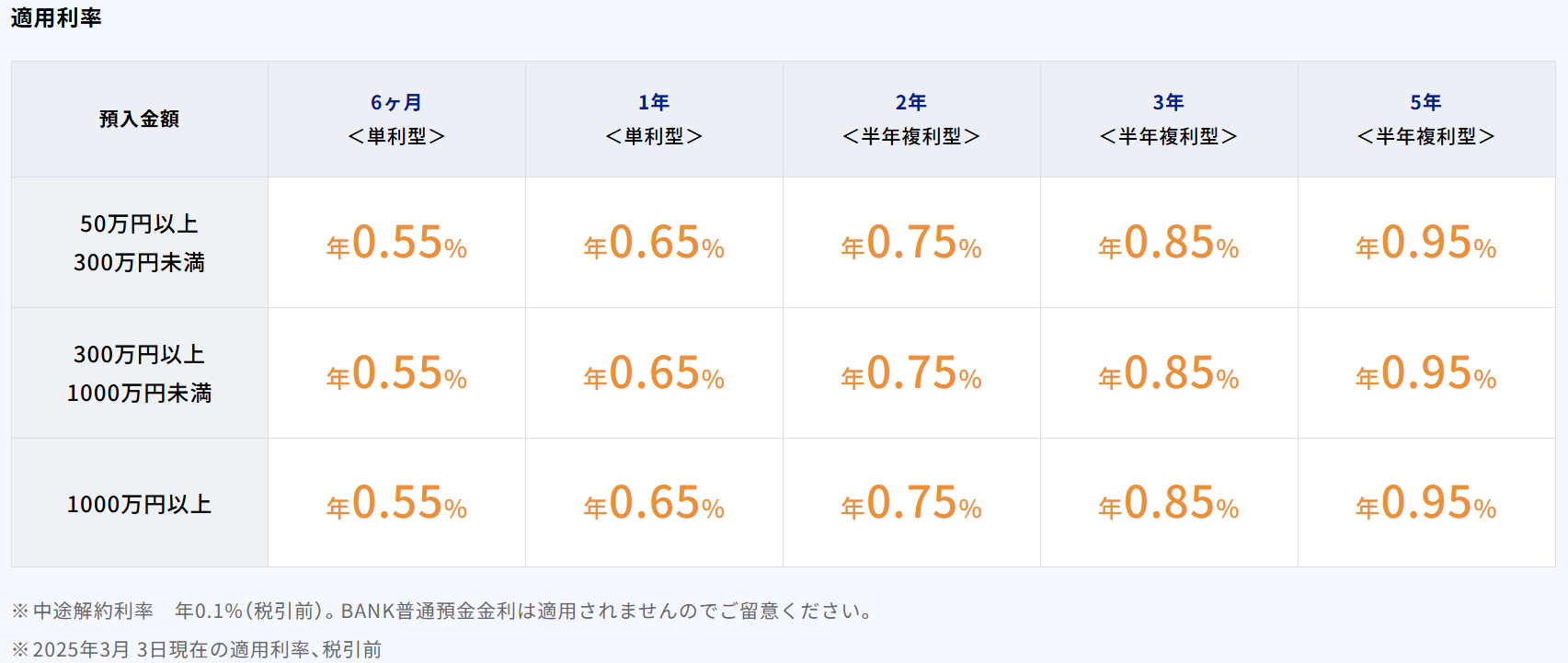Image resolution: width=1568 pixels, height=663 pixels.
Task: Click the 1000万円以上 row label
Action: (x=140, y=504)
